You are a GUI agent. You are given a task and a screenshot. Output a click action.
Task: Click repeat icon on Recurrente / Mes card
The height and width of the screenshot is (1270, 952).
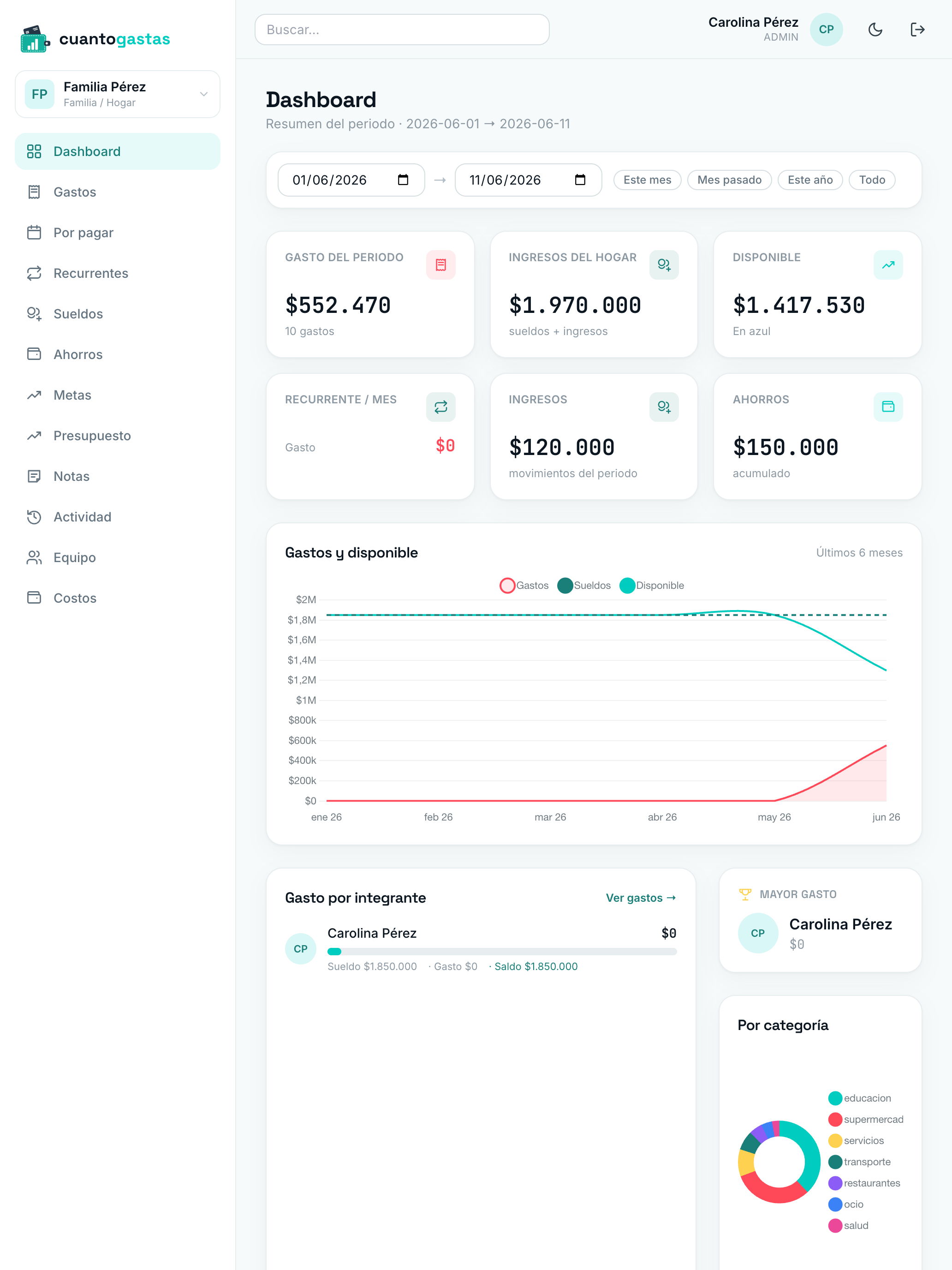[440, 407]
